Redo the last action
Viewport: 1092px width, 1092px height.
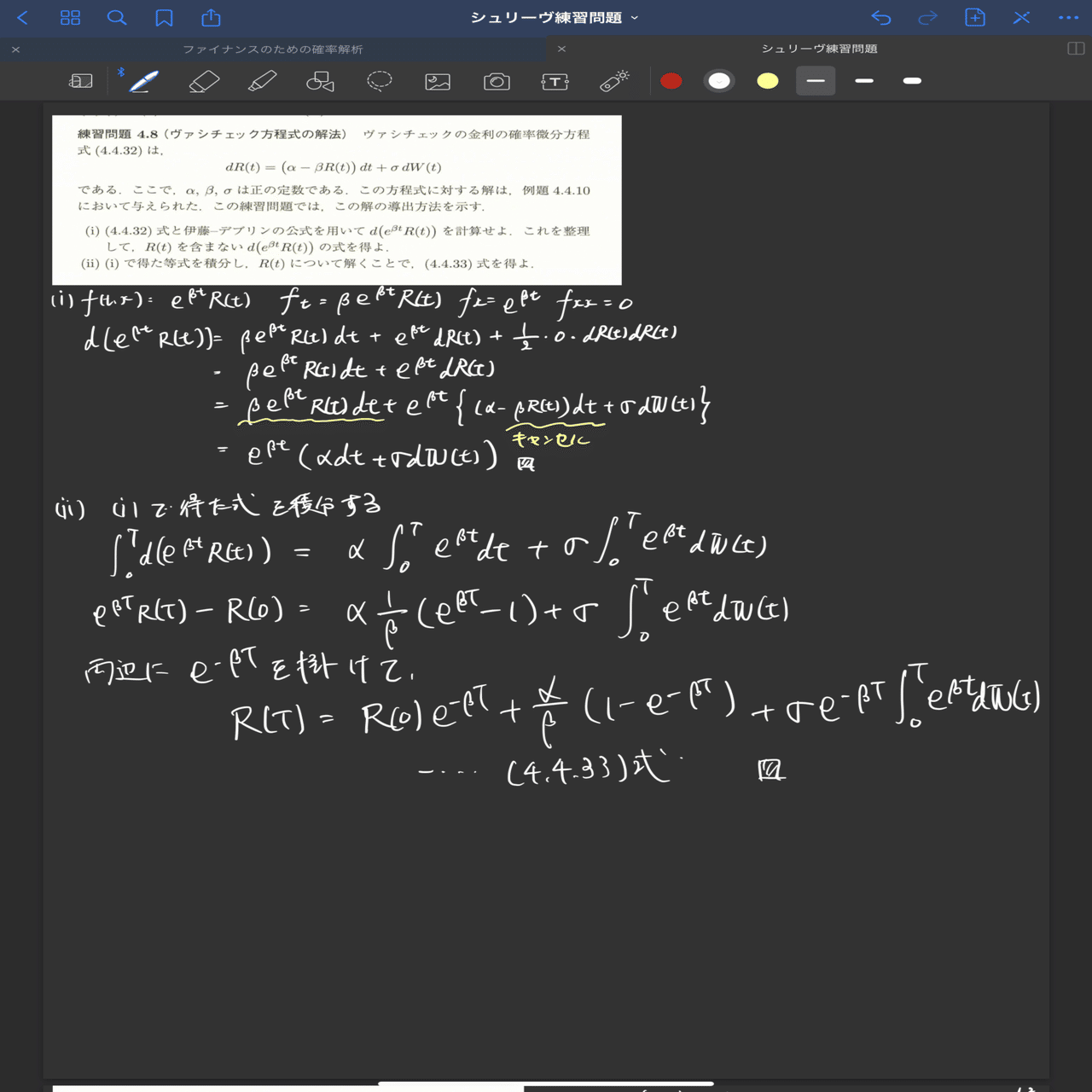(927, 17)
